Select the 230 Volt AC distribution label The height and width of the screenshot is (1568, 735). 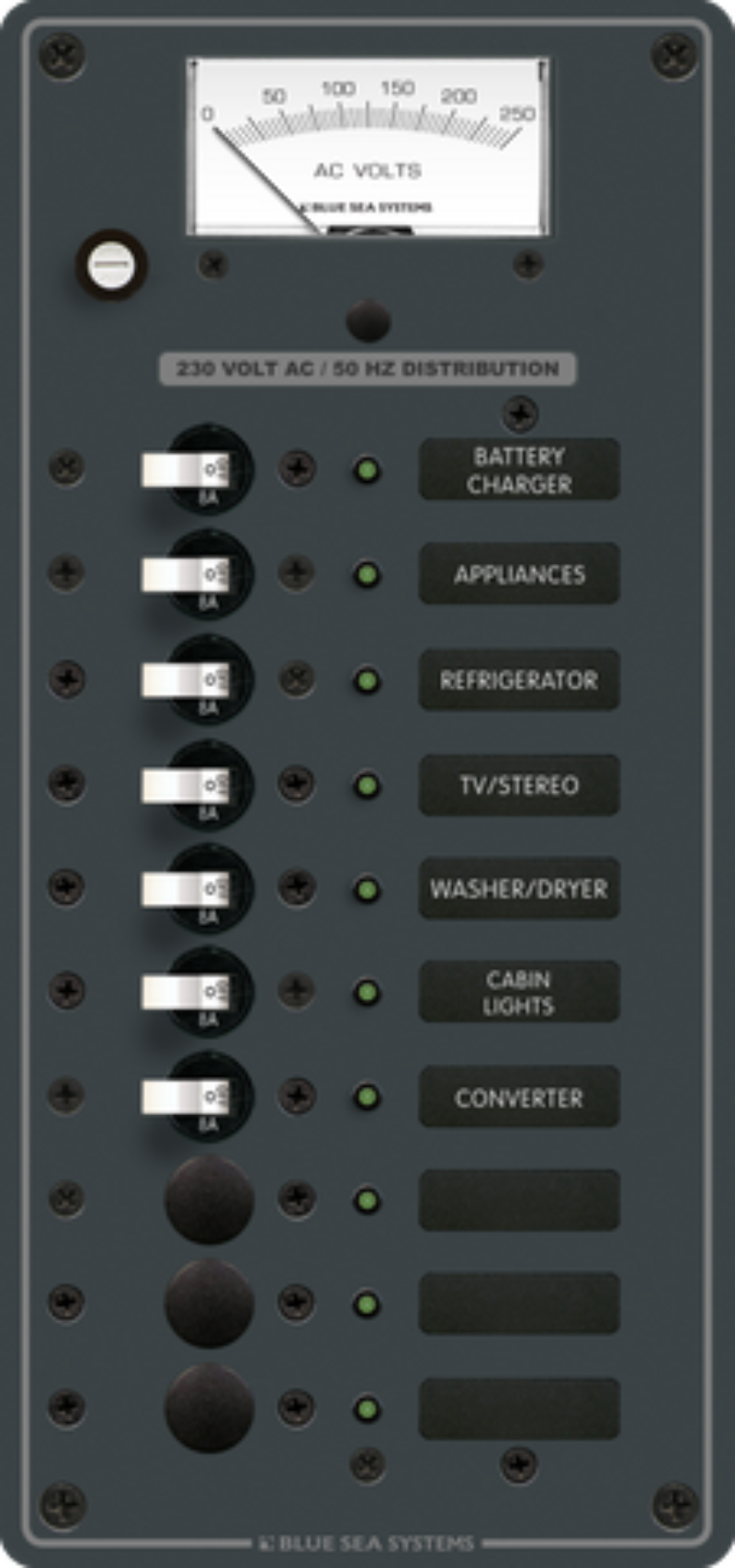click(367, 369)
